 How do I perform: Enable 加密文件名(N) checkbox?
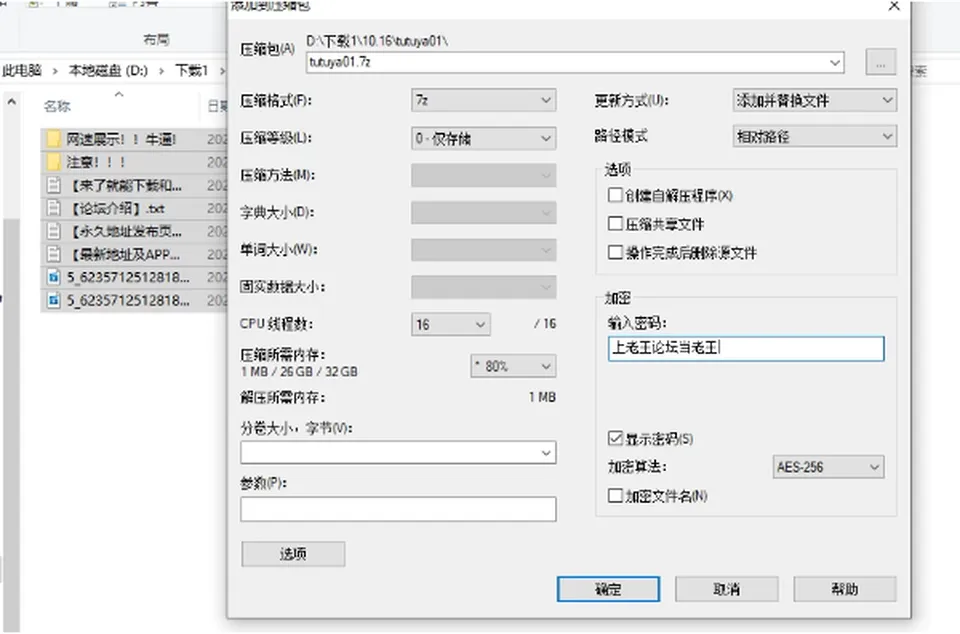pos(615,496)
